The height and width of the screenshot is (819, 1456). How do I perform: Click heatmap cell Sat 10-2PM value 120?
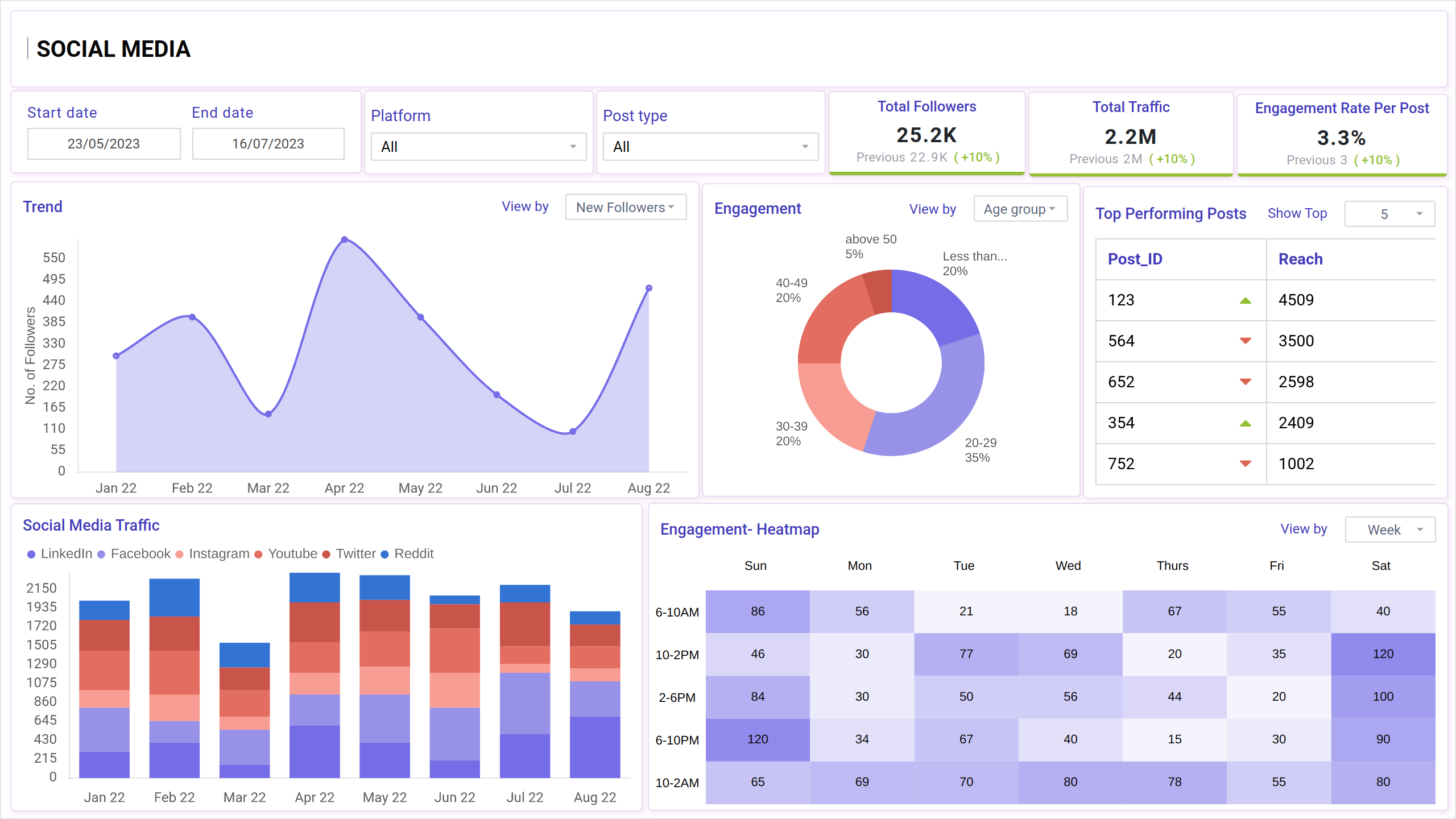coord(1383,654)
